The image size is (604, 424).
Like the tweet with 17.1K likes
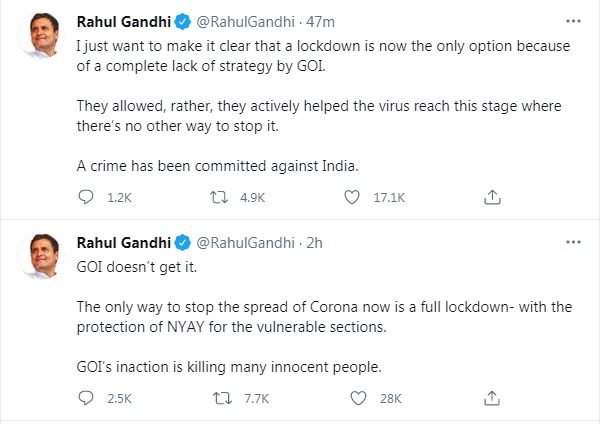pyautogui.click(x=351, y=198)
